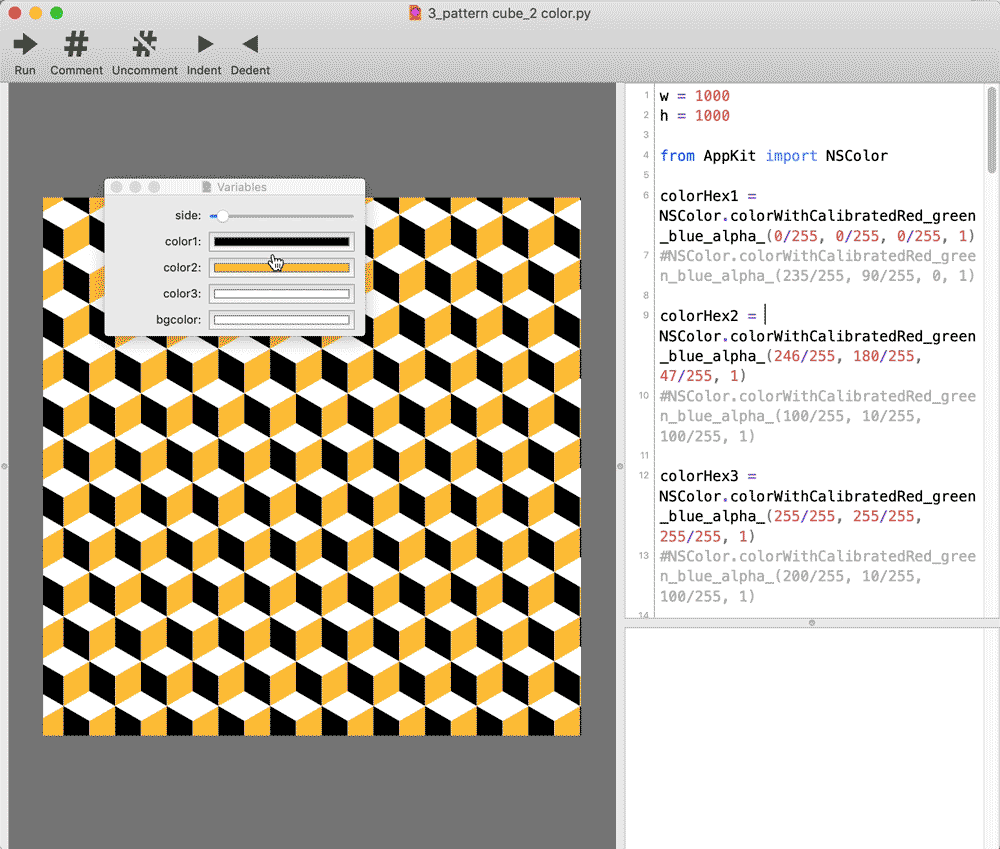Click the splitter handle between canvas and code
Screen dimensions: 1000x849
point(620,466)
